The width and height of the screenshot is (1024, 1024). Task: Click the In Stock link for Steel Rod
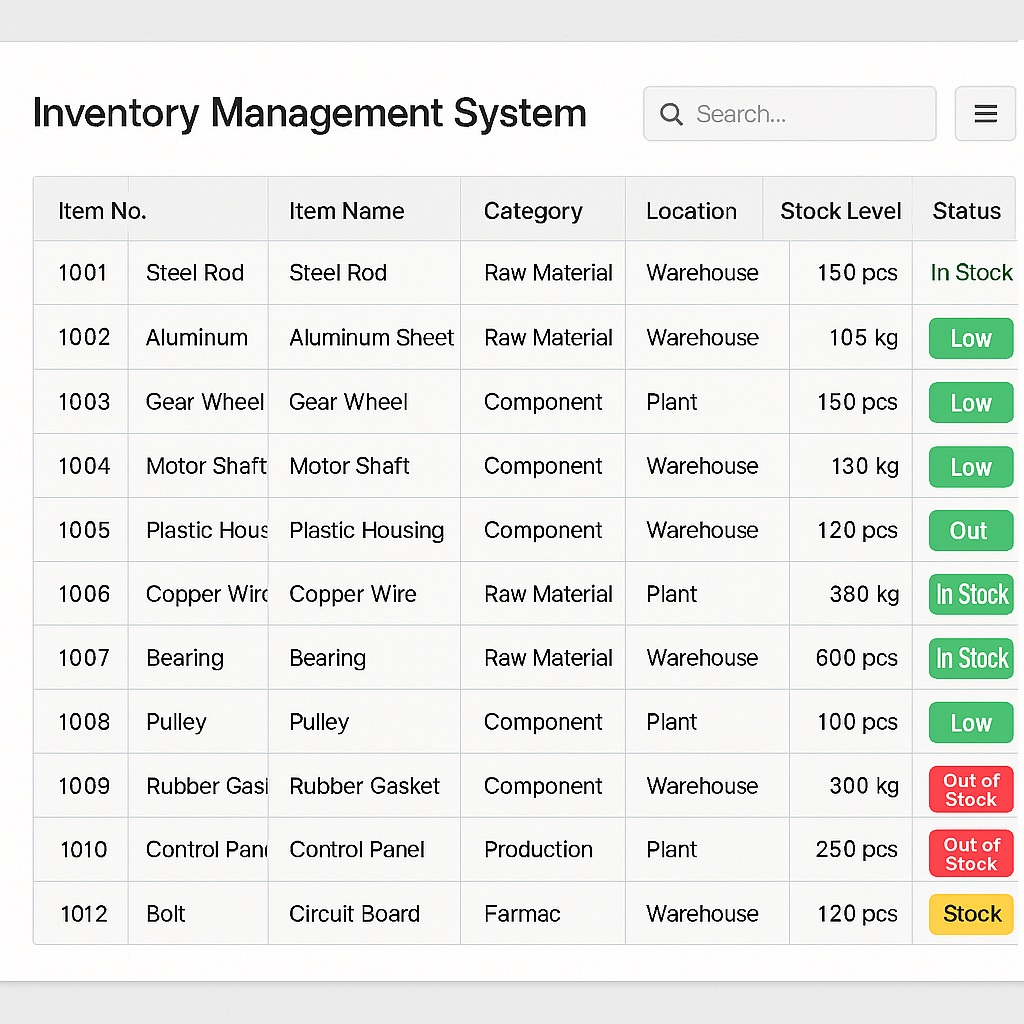point(969,272)
